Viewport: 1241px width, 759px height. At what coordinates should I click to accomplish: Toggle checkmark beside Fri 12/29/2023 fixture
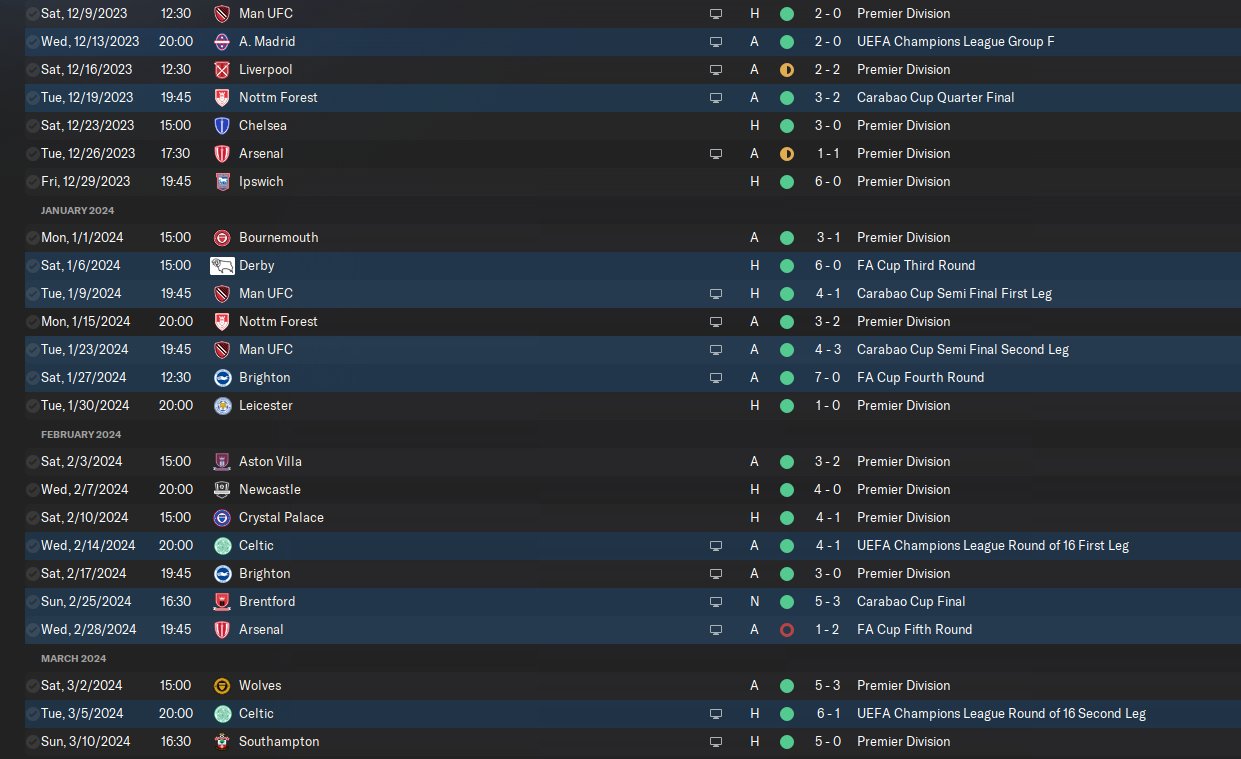coord(33,182)
